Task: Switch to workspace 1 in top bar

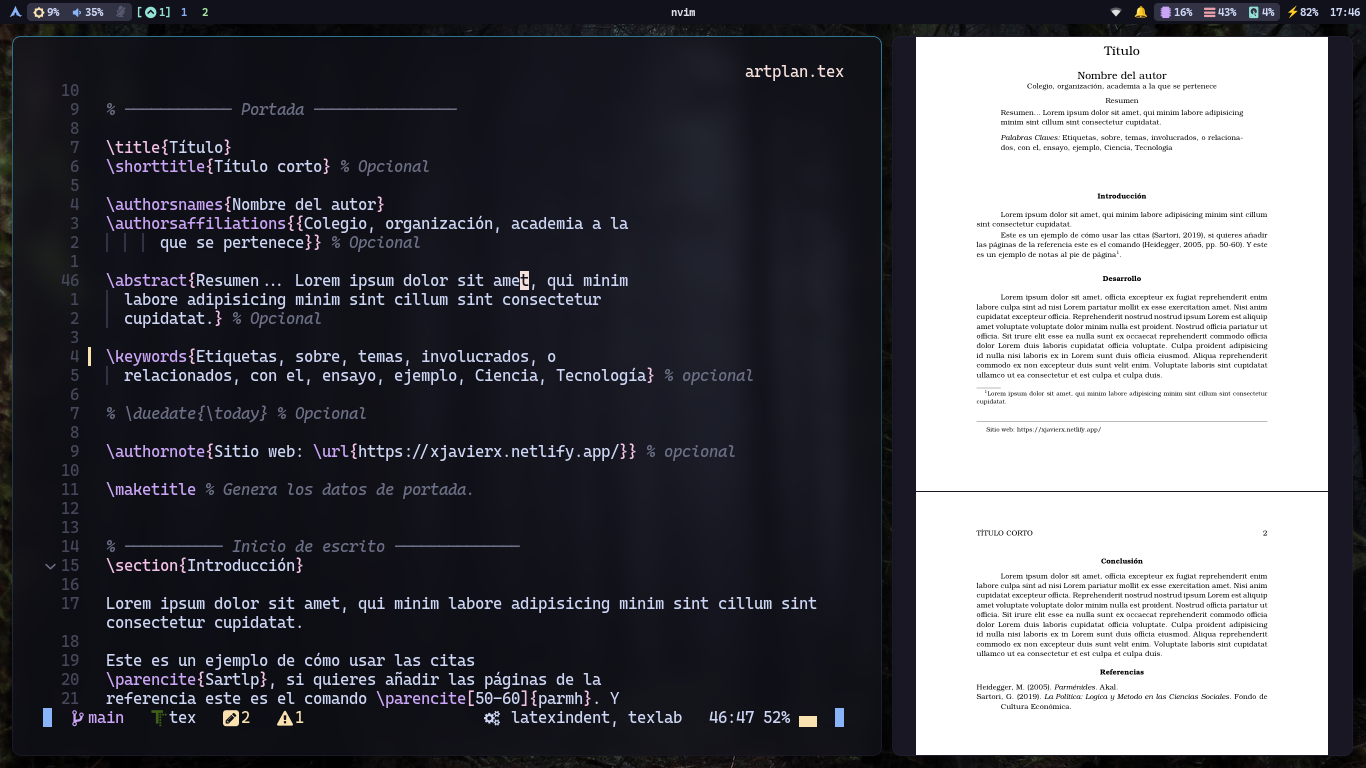Action: tap(184, 12)
